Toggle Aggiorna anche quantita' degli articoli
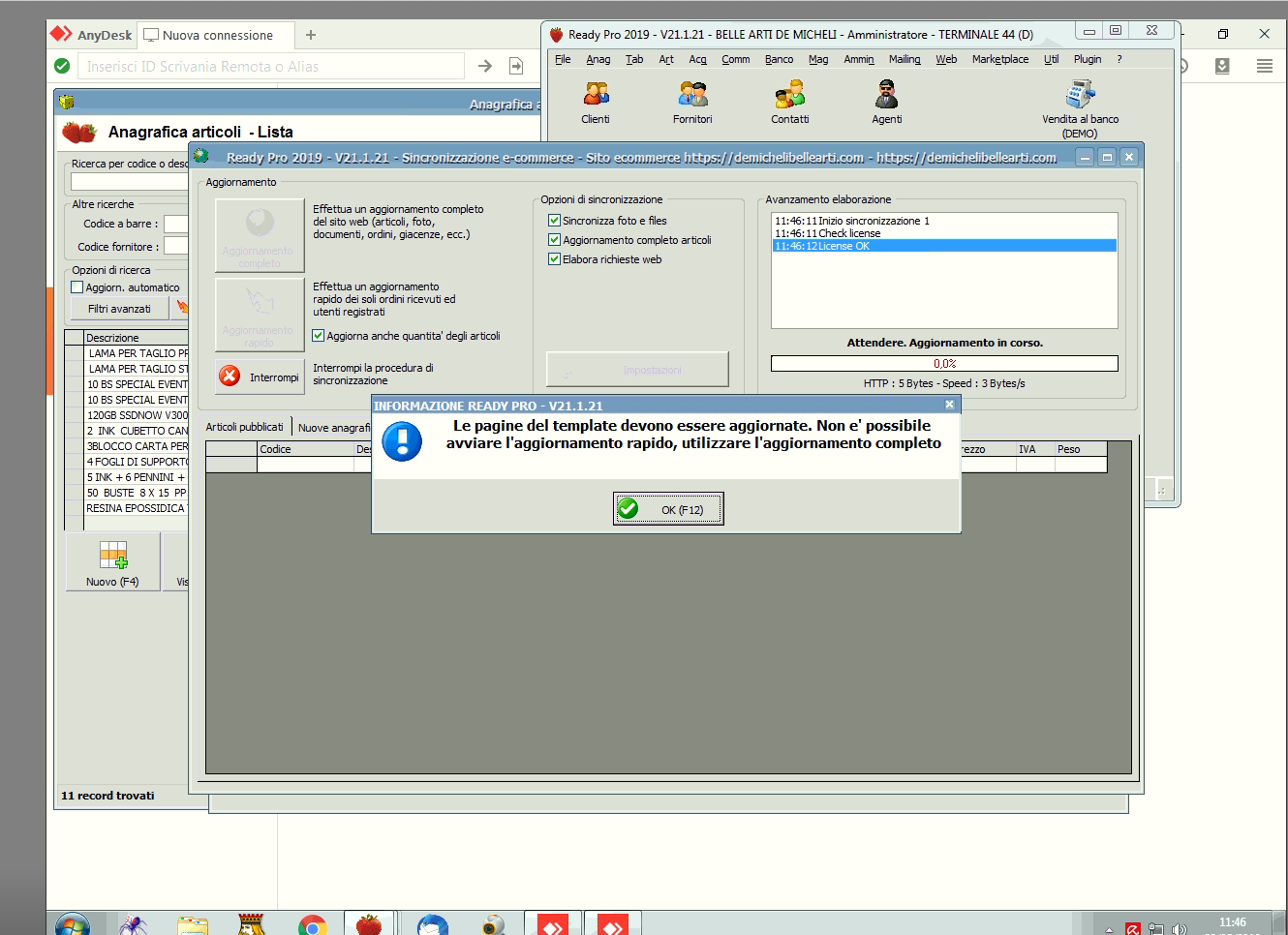The width and height of the screenshot is (1288, 935). click(318, 336)
